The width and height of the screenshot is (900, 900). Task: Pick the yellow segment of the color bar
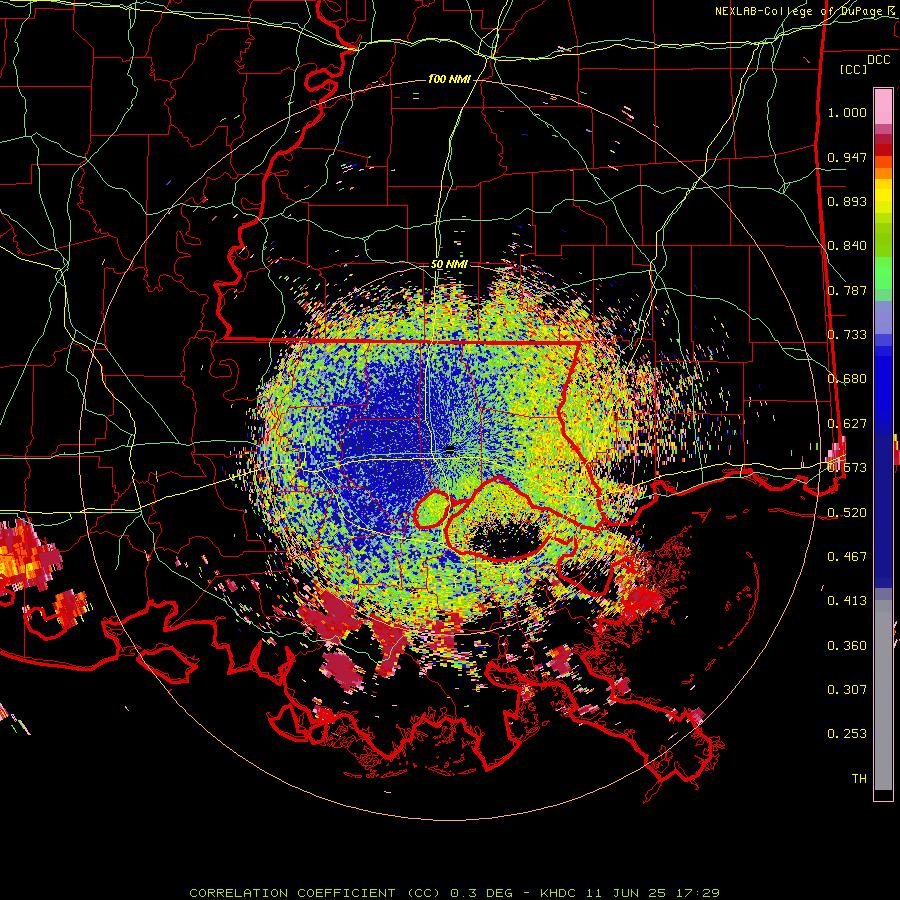click(x=883, y=196)
